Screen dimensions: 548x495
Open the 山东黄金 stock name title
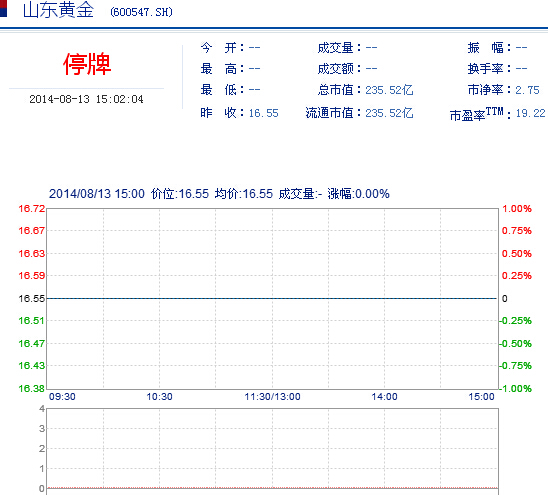pyautogui.click(x=58, y=10)
